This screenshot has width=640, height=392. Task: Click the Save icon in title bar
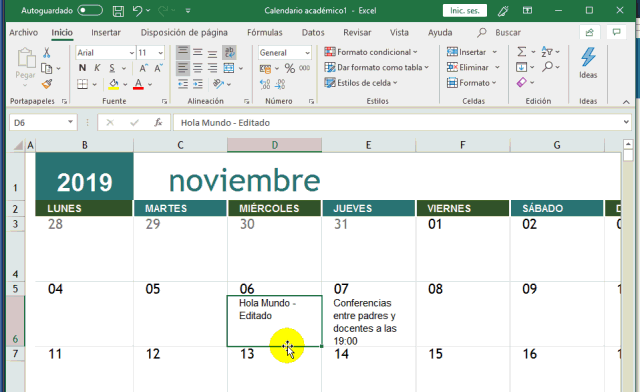[118, 11]
